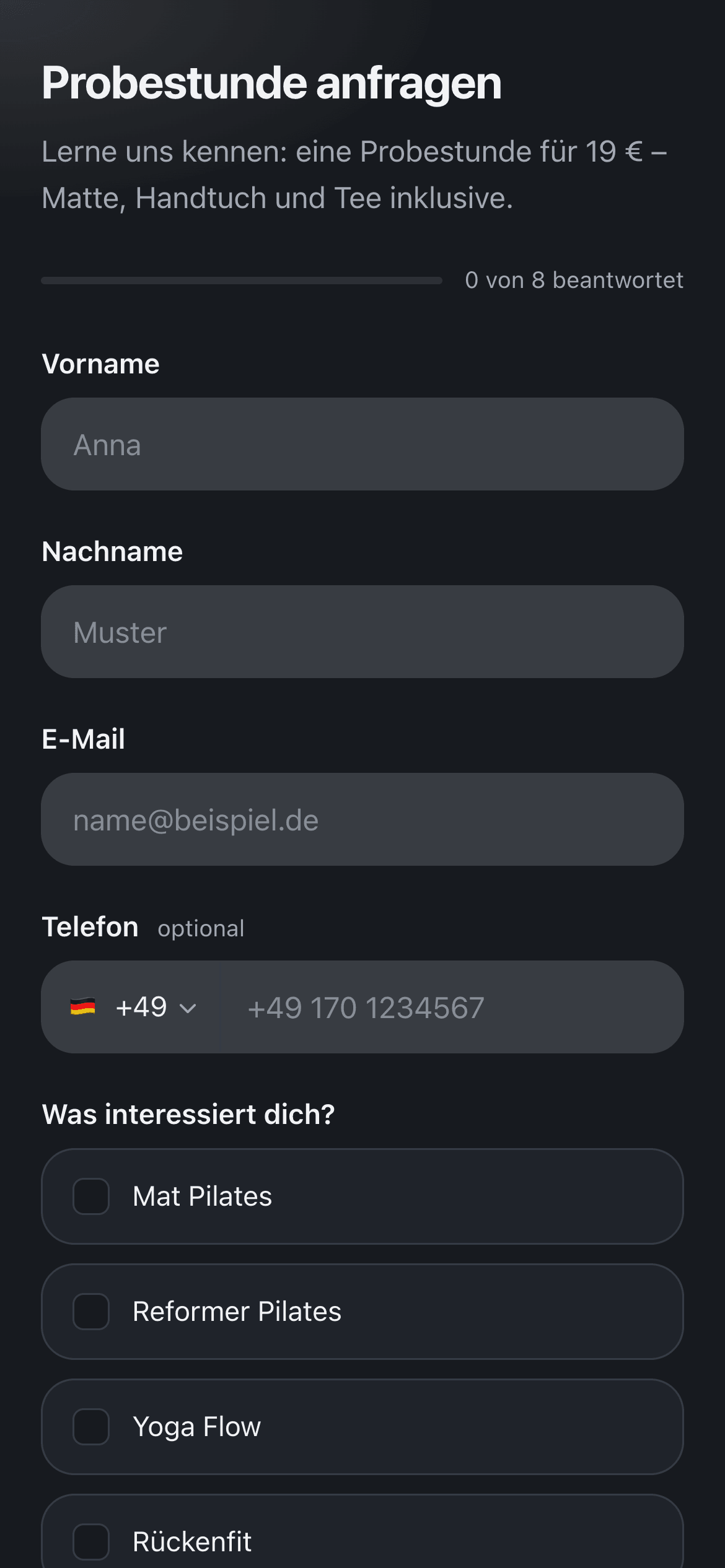
Task: Focus the Vorname input field
Action: [362, 444]
